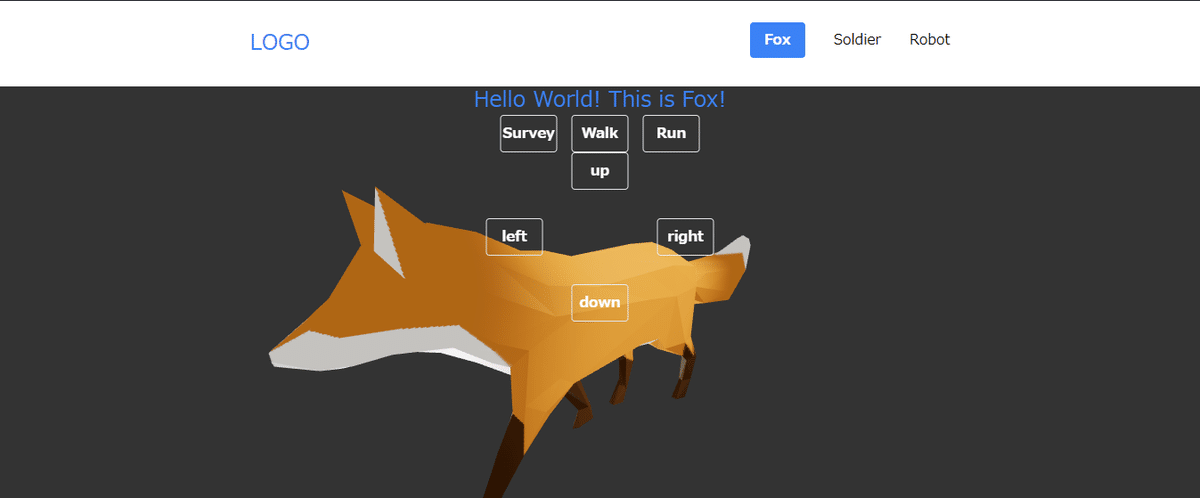Image resolution: width=1200 pixels, height=498 pixels.
Task: Trigger the Run animation
Action: coord(671,133)
